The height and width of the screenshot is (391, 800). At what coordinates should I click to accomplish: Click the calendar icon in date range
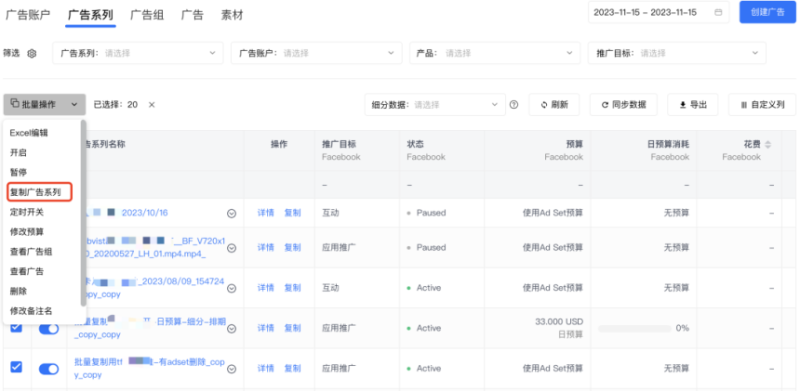718,12
